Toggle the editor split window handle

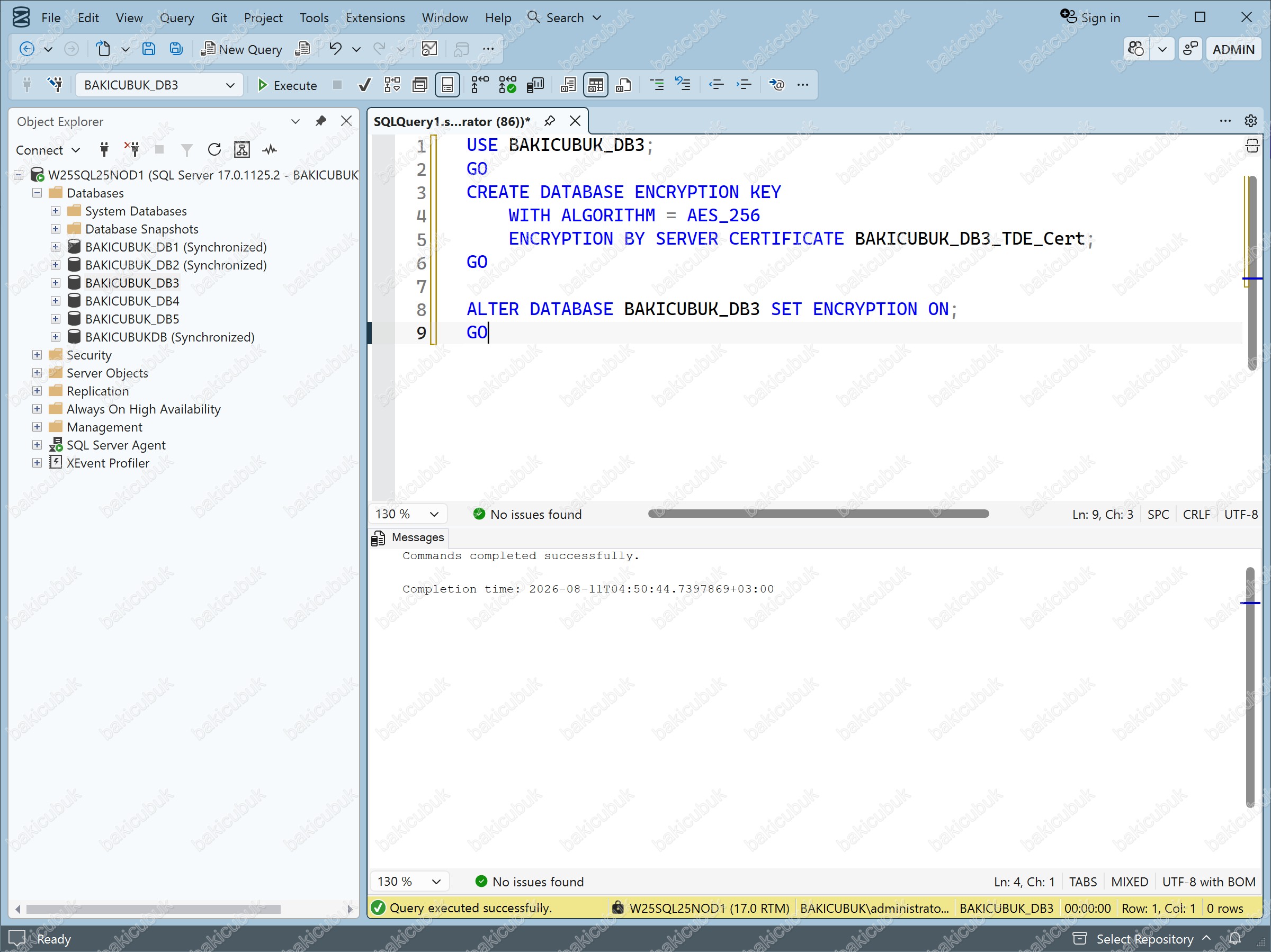1252,146
